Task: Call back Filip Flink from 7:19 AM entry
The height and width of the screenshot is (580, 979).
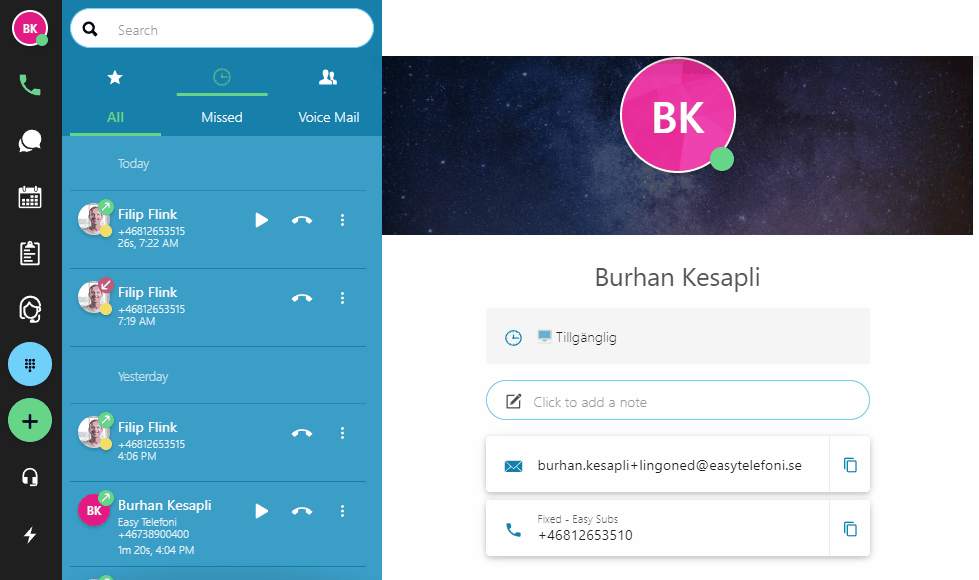Action: click(302, 298)
